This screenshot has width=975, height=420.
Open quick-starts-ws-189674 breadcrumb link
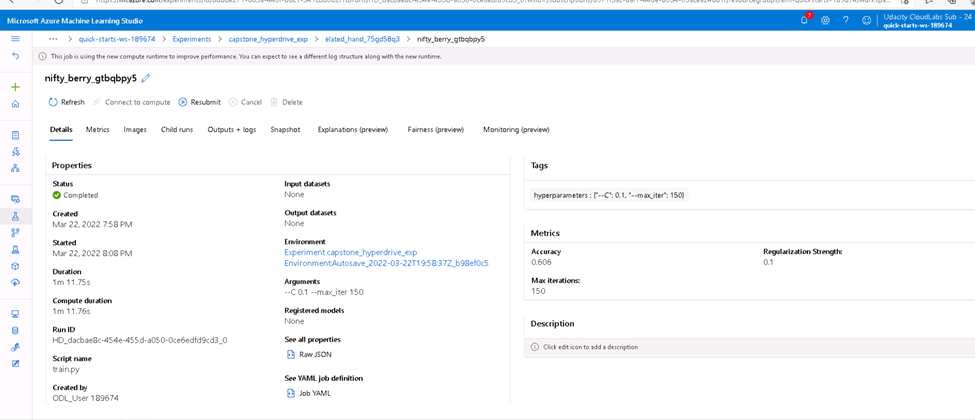coord(117,39)
